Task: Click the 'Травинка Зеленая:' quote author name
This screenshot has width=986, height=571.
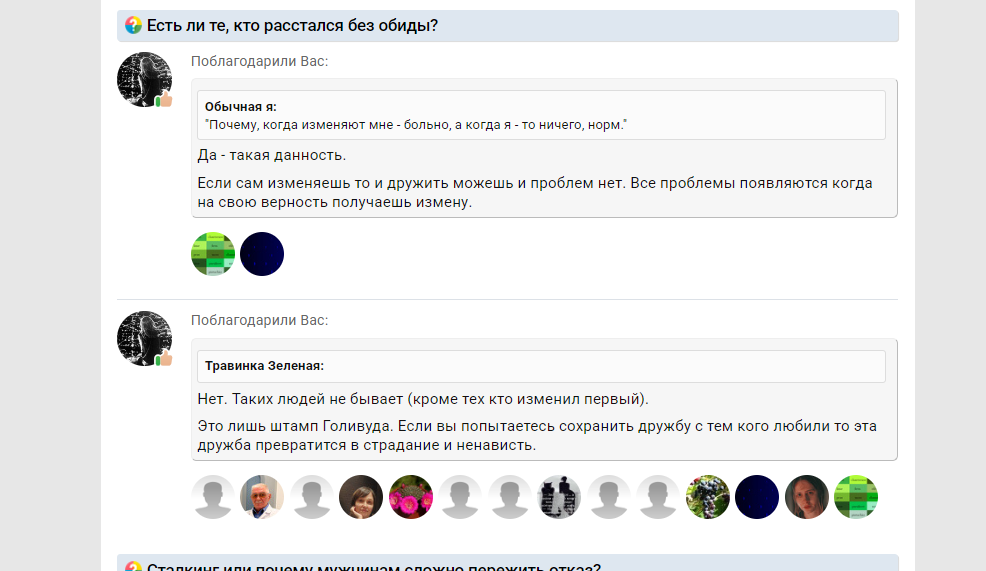Action: (264, 365)
